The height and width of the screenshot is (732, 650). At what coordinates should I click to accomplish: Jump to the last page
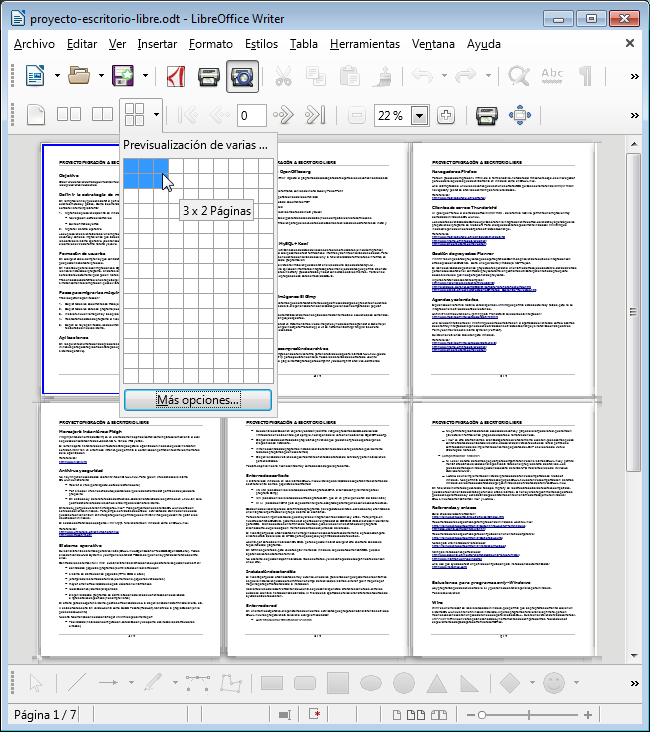coord(315,115)
